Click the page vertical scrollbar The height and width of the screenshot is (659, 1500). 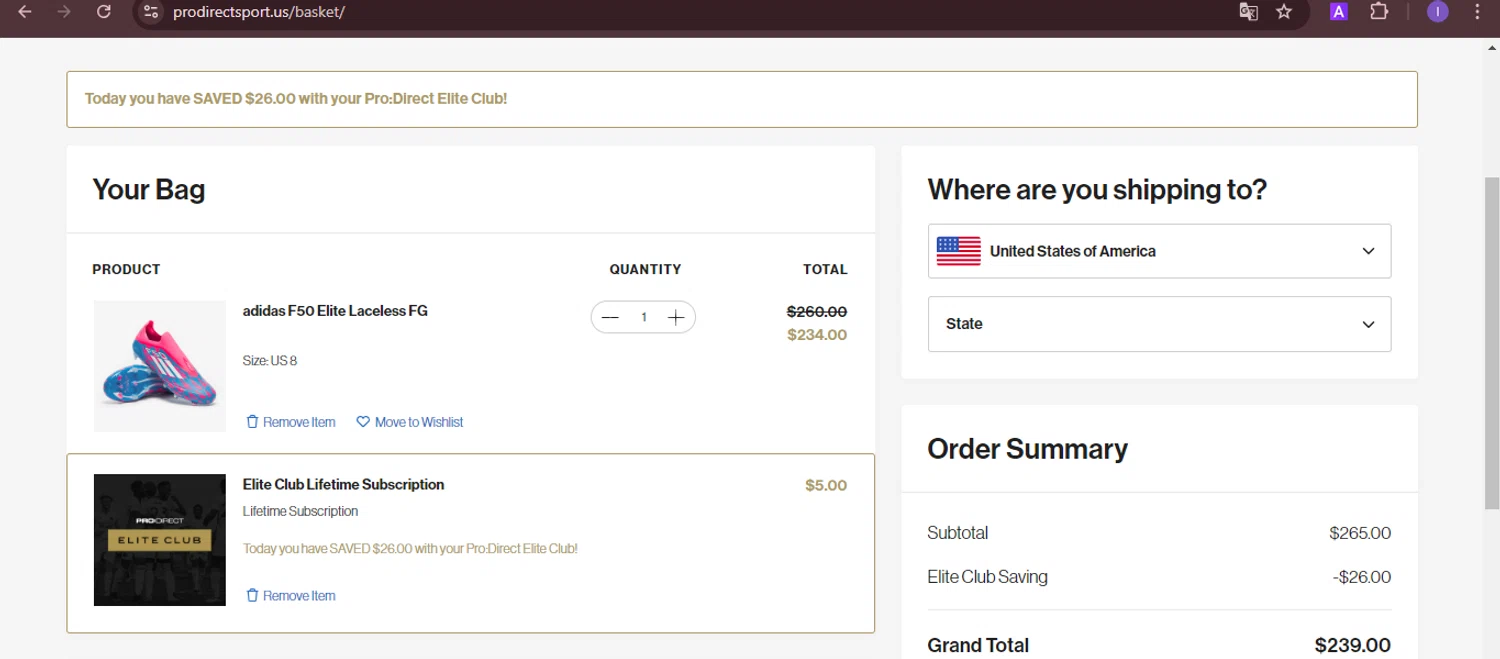(x=1492, y=340)
